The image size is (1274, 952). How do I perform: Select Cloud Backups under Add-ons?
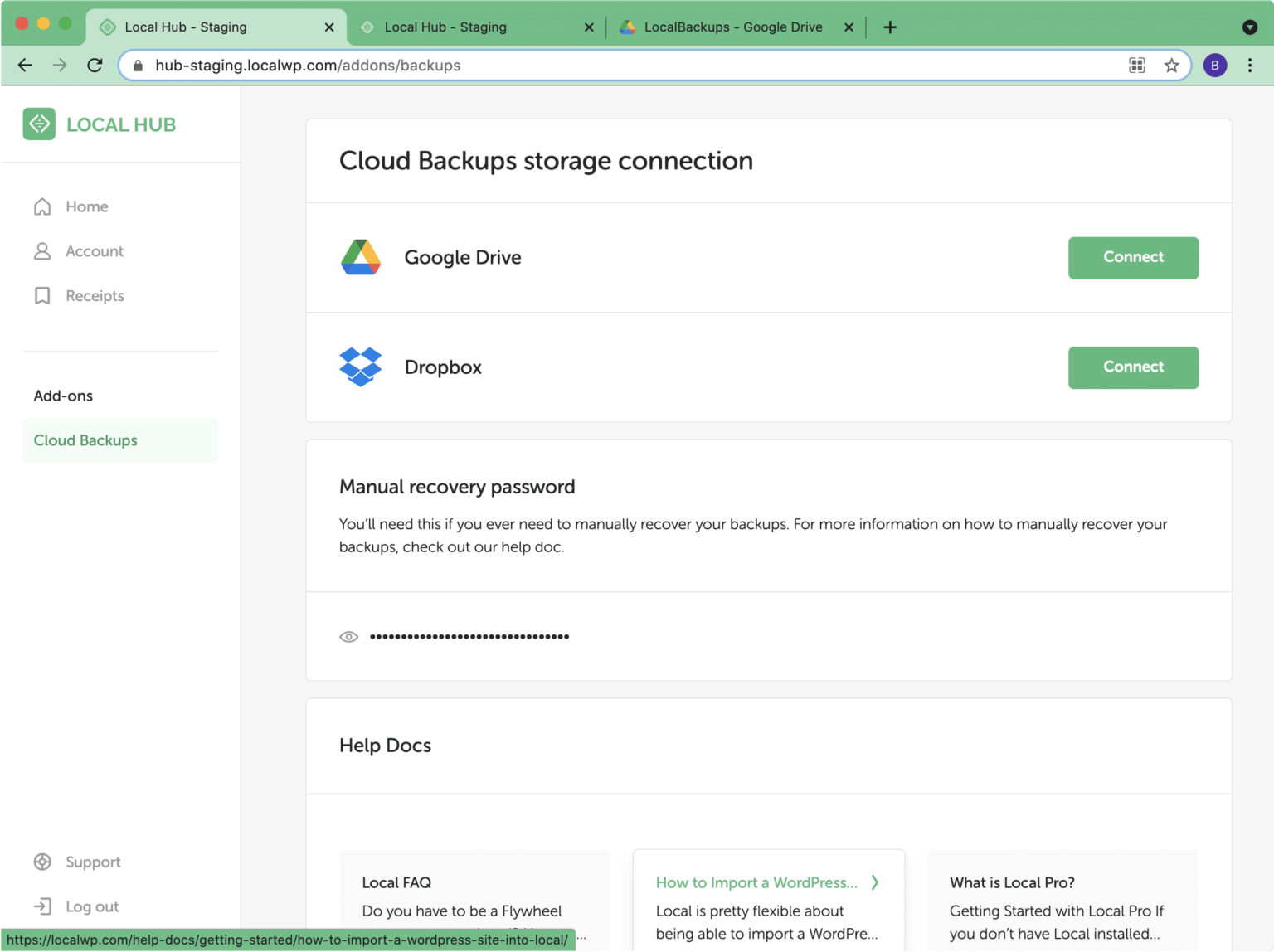[85, 440]
